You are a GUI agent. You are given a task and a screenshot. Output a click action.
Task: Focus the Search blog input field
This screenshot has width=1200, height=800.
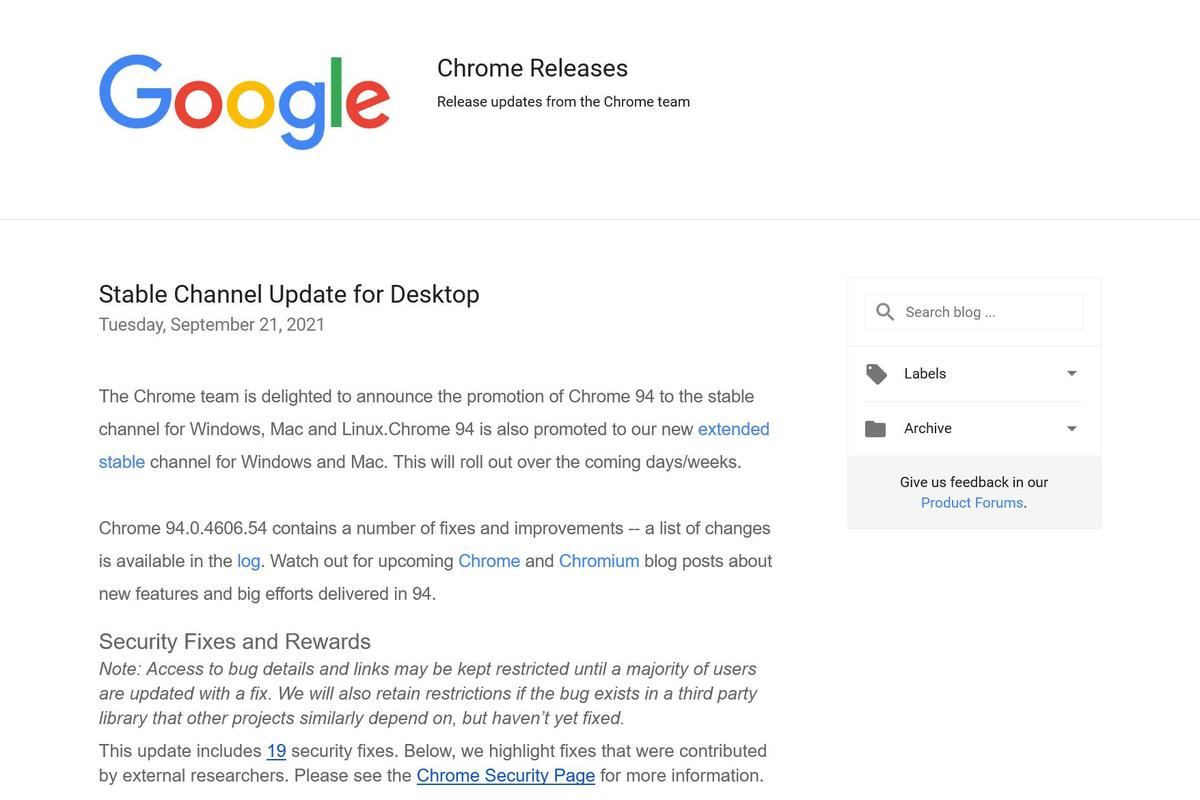(974, 312)
